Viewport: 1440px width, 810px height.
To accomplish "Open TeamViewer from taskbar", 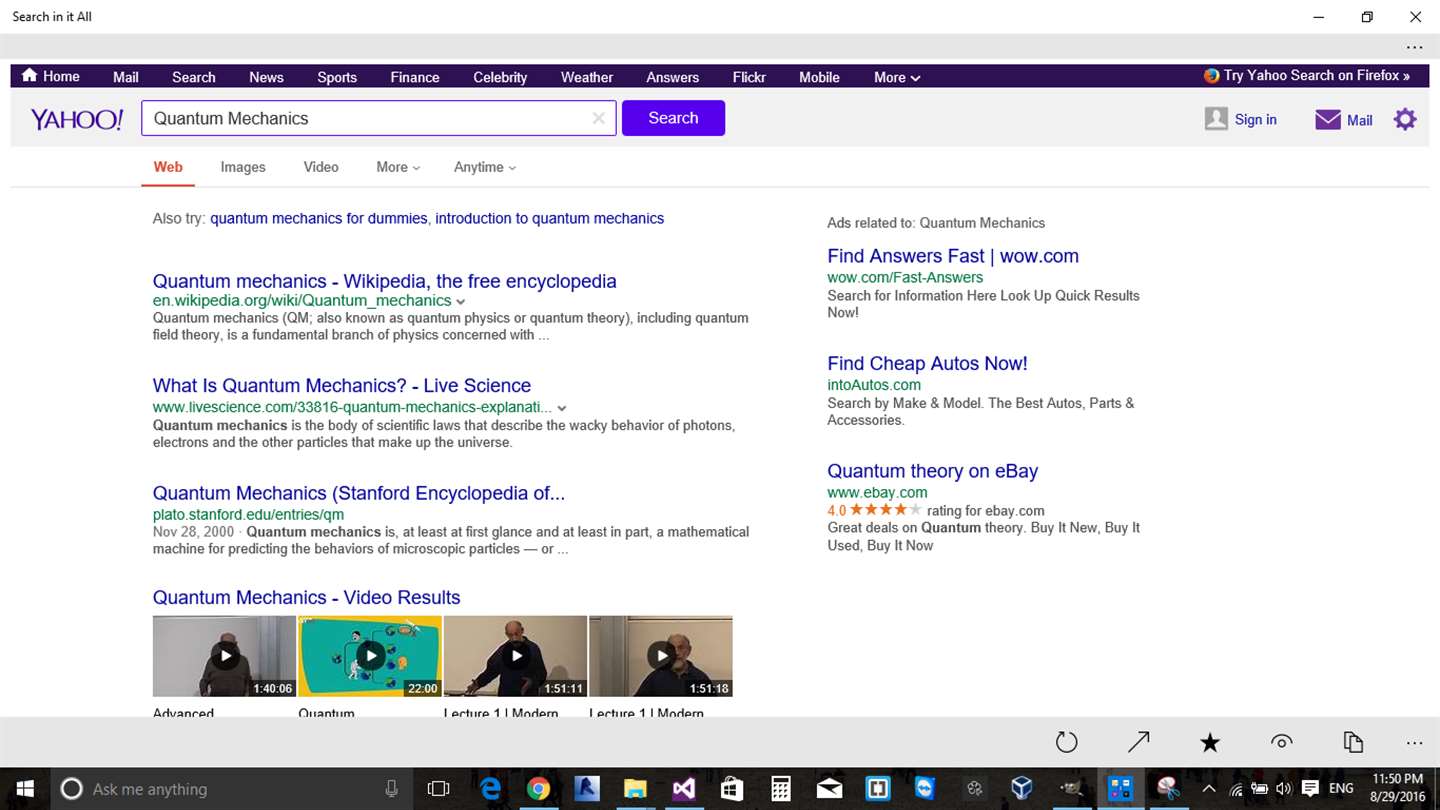I will point(925,789).
